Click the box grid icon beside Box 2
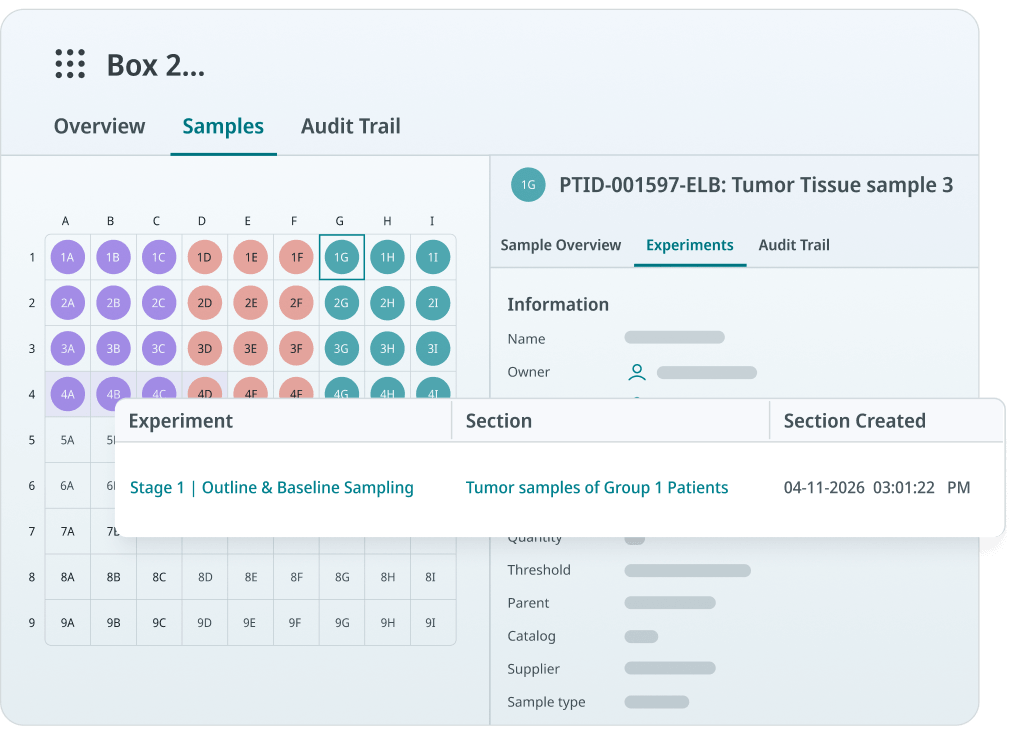Viewport: 1023px width, 735px height. [x=70, y=64]
